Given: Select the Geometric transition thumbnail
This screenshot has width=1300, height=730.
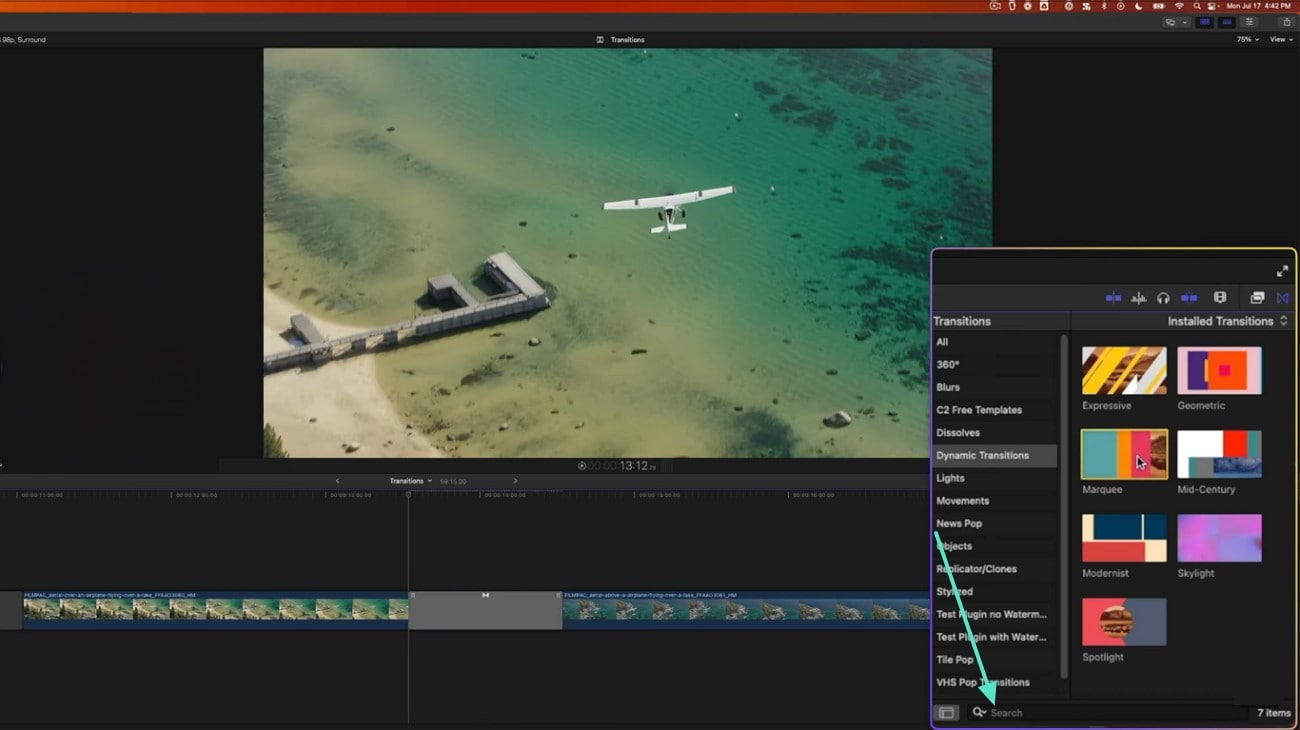Looking at the screenshot, I should pyautogui.click(x=1219, y=371).
